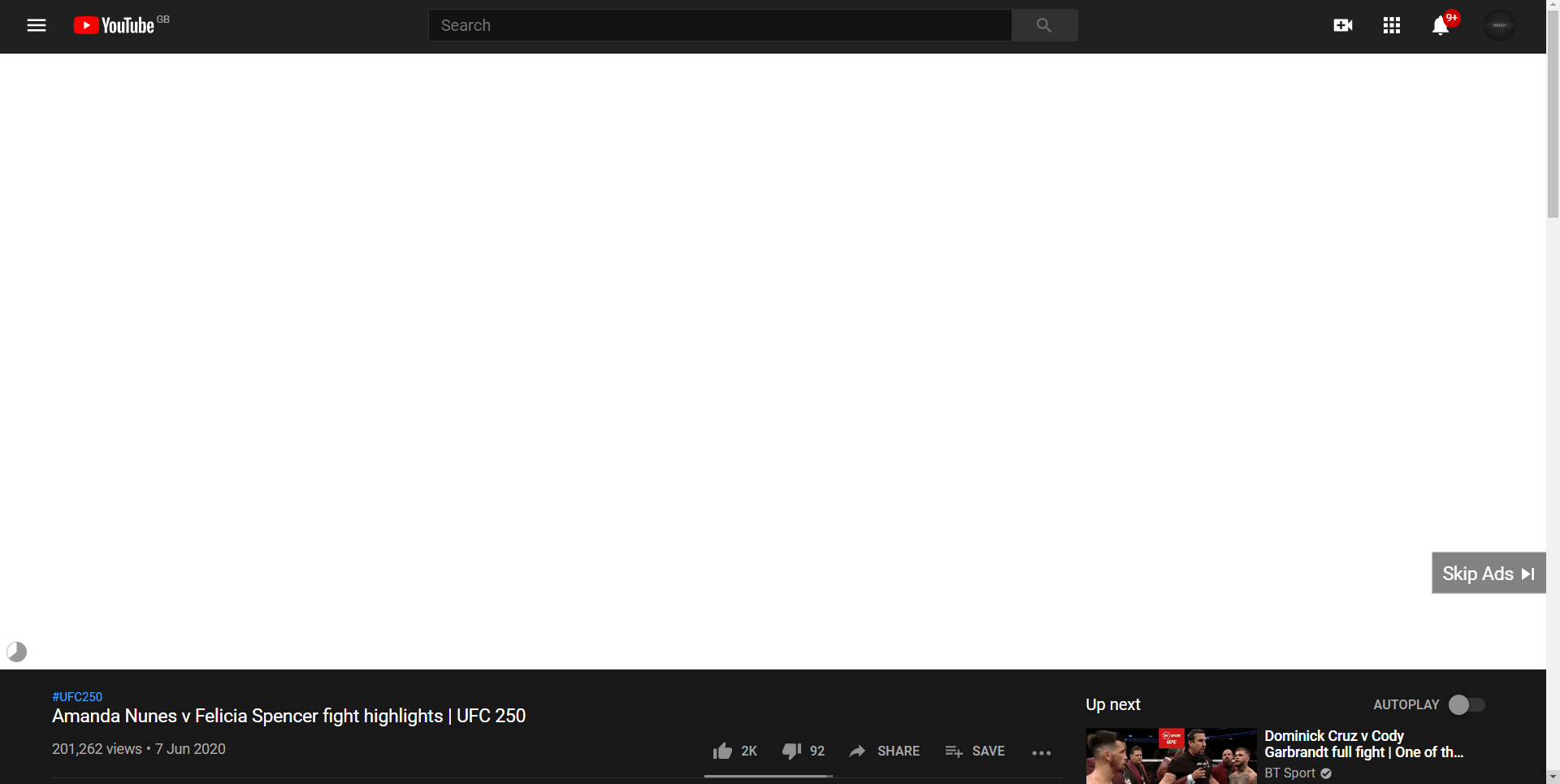Open the more actions ellipsis menu
1560x784 pixels.
(x=1042, y=753)
